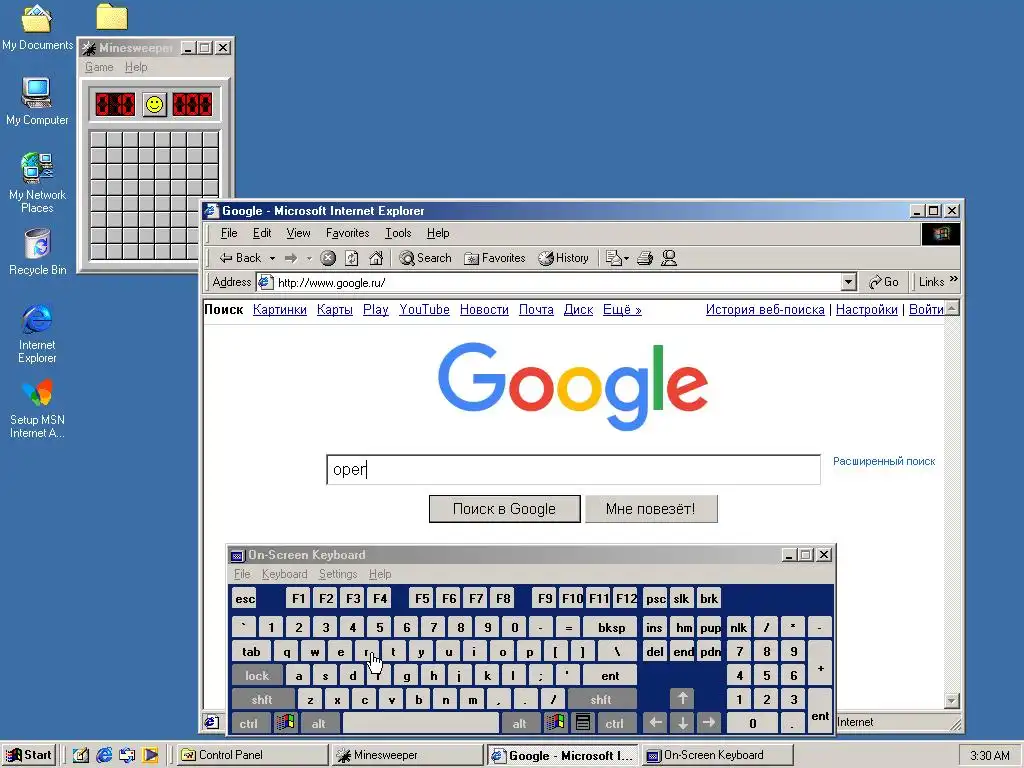Toggle the lock key on On-Screen Keyboard

tap(257, 675)
